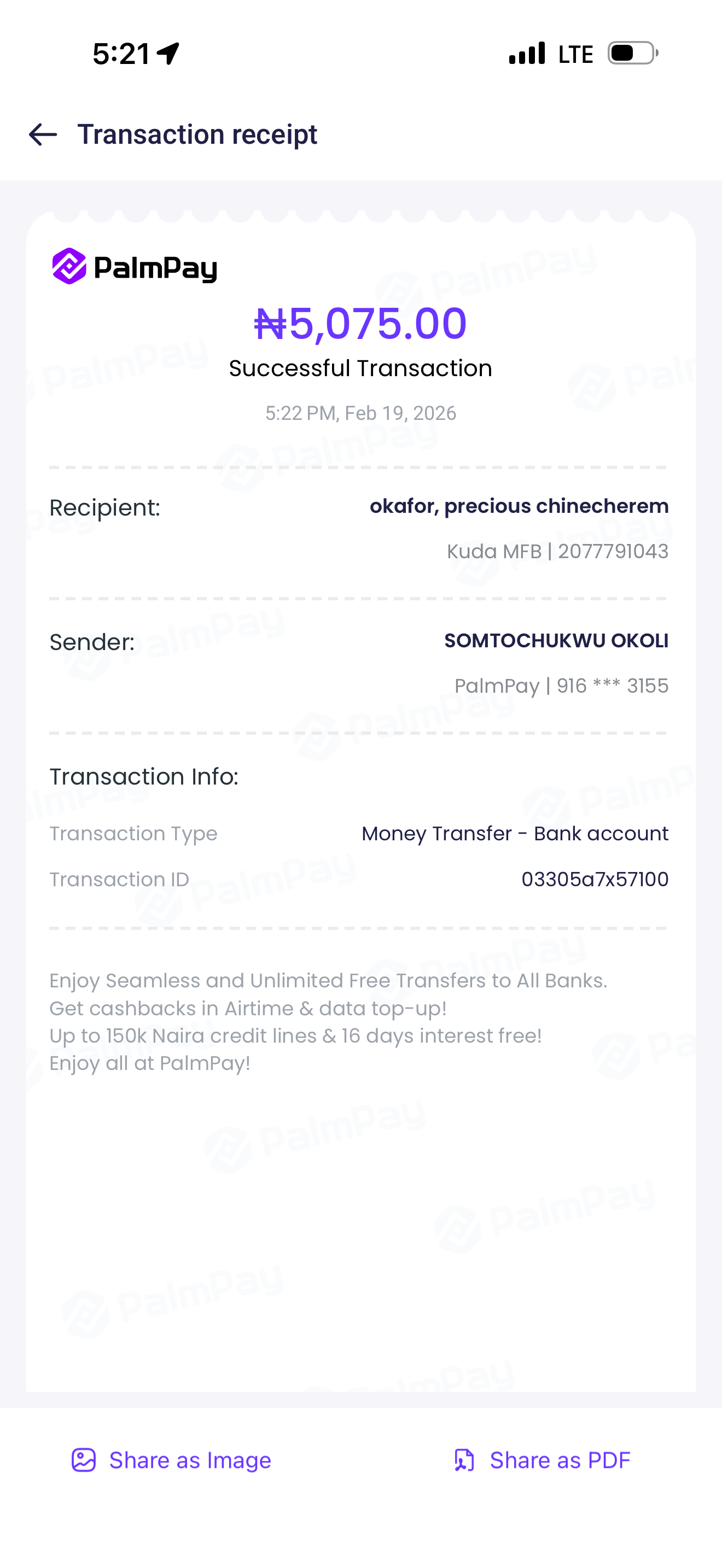
Task: Tap the back arrow icon
Action: tap(43, 134)
